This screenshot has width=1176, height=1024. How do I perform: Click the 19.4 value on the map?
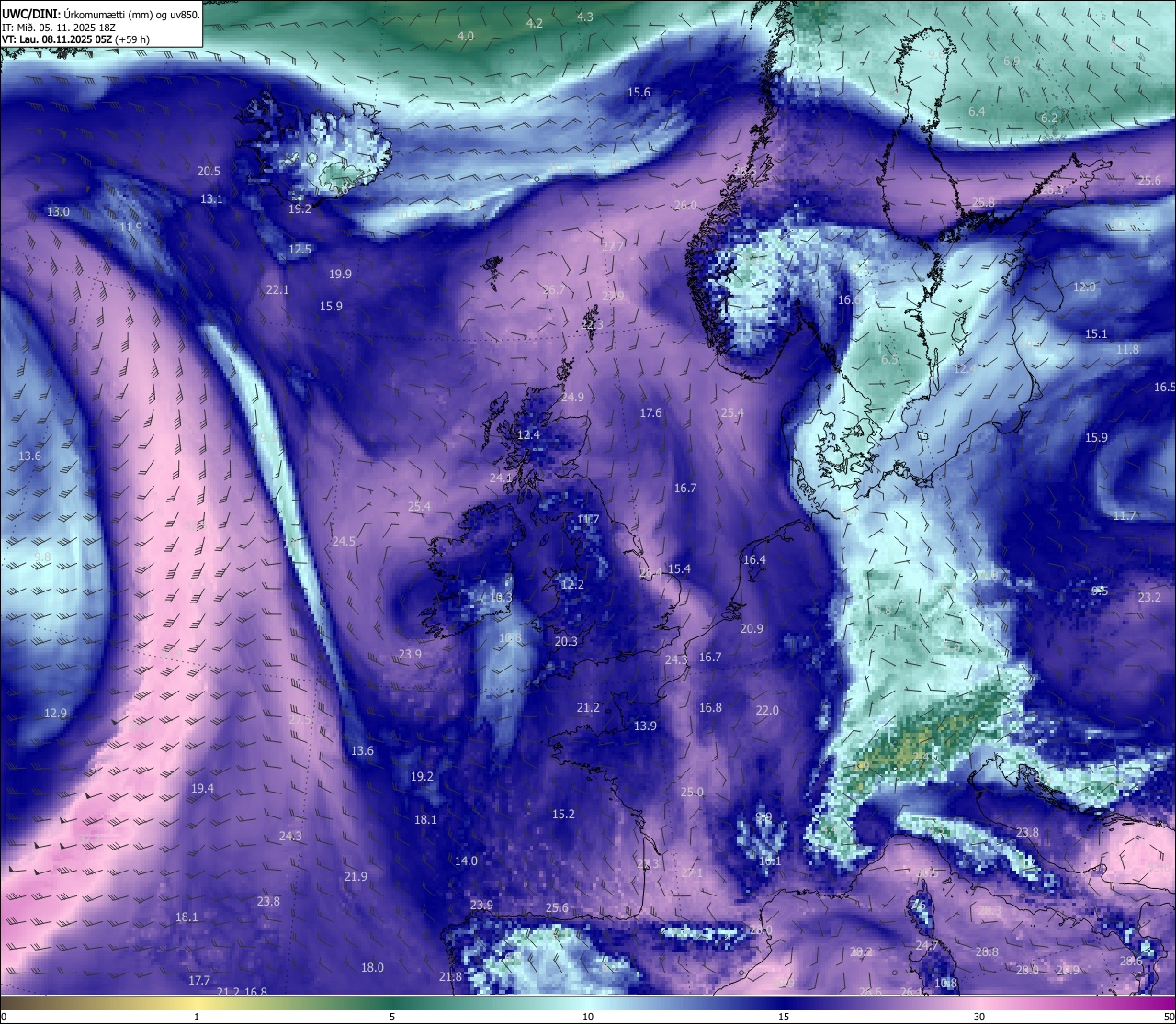202,789
